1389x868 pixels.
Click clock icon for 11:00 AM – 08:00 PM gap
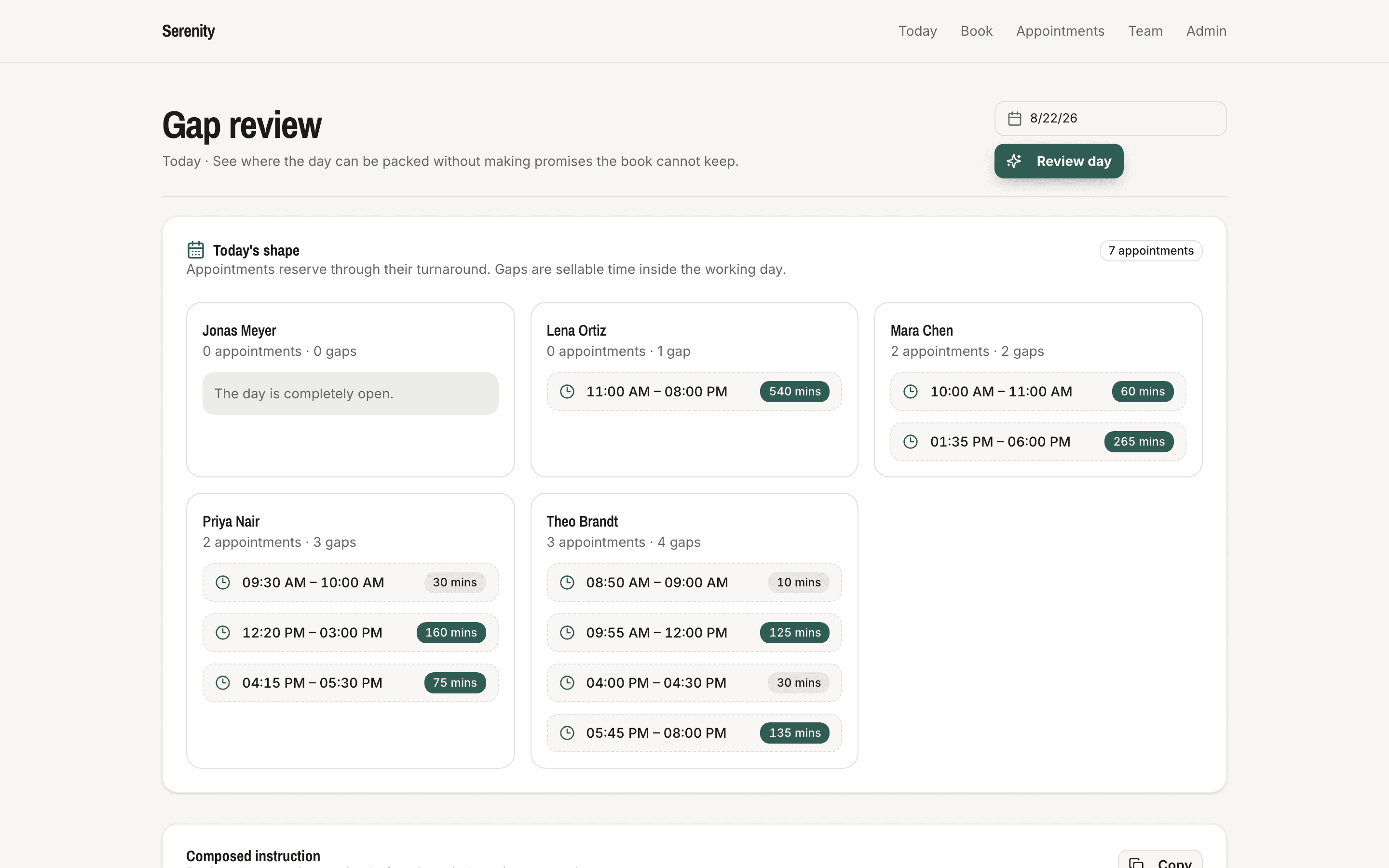coord(567,392)
